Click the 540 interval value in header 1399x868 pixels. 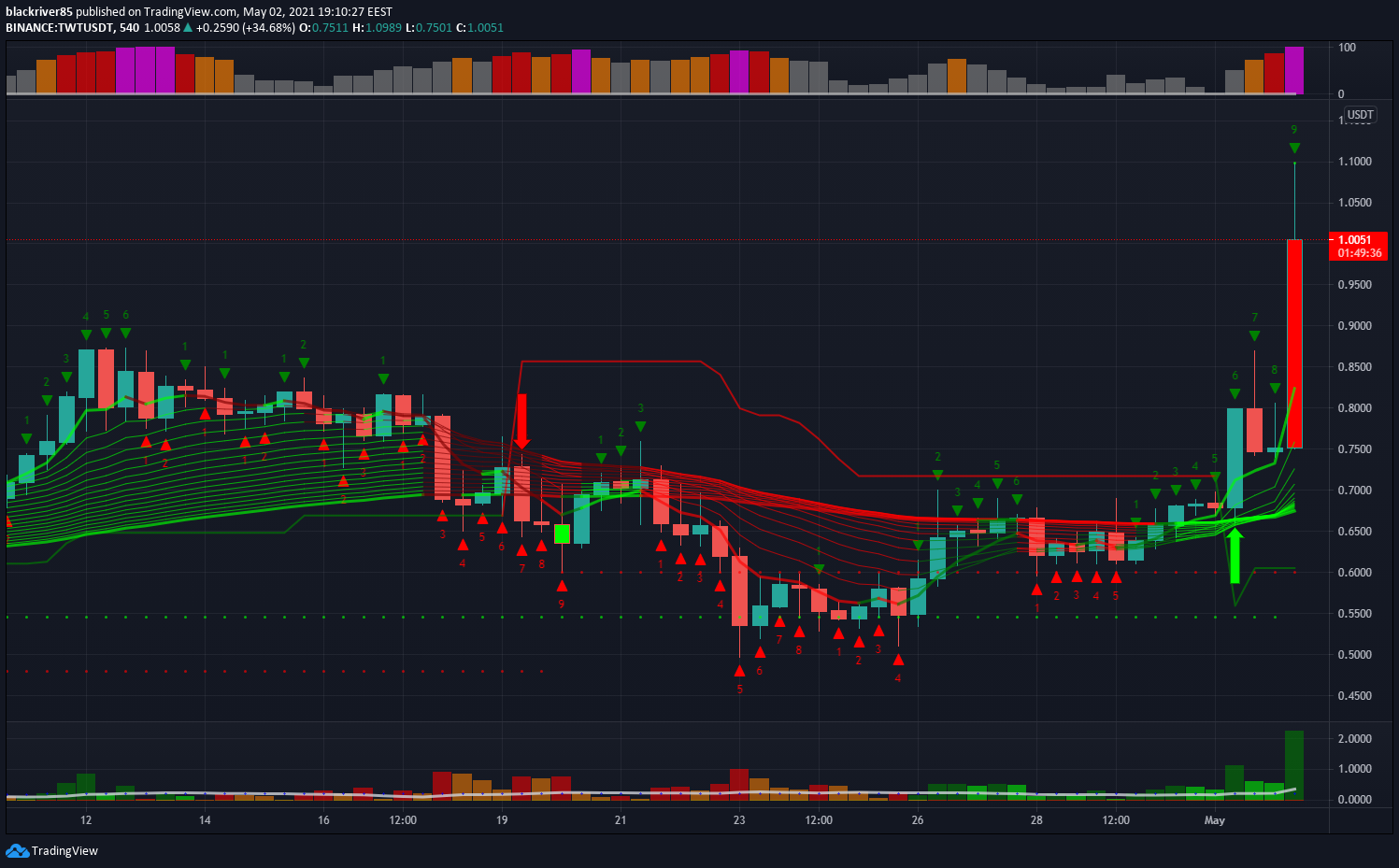click(129, 28)
